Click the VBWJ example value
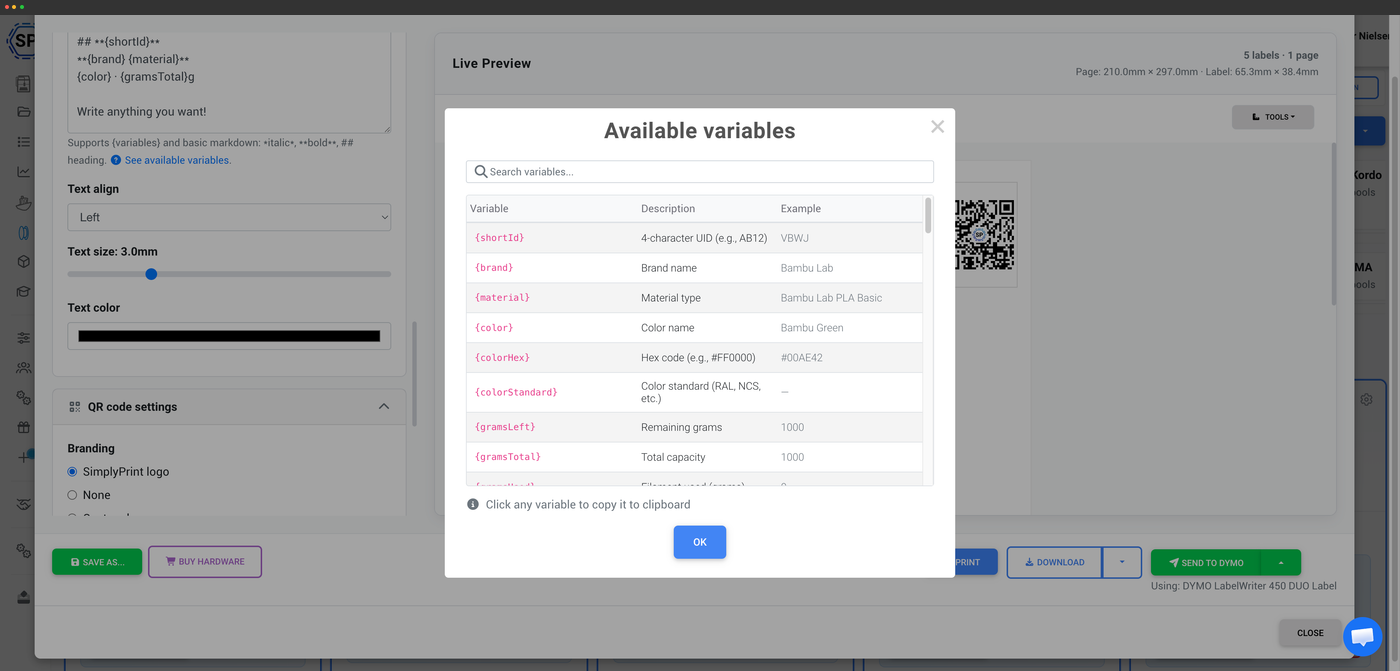Viewport: 1400px width, 671px height. 795,238
